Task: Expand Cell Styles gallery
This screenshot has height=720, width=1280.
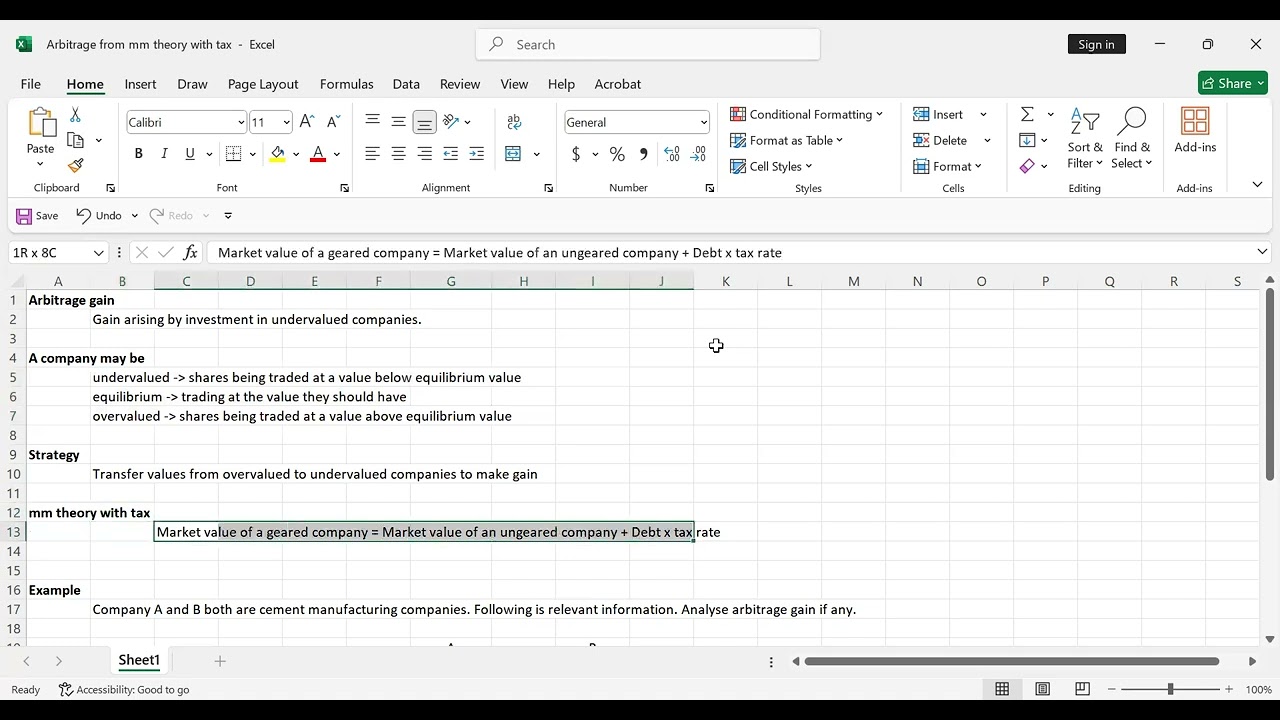Action: (x=771, y=166)
